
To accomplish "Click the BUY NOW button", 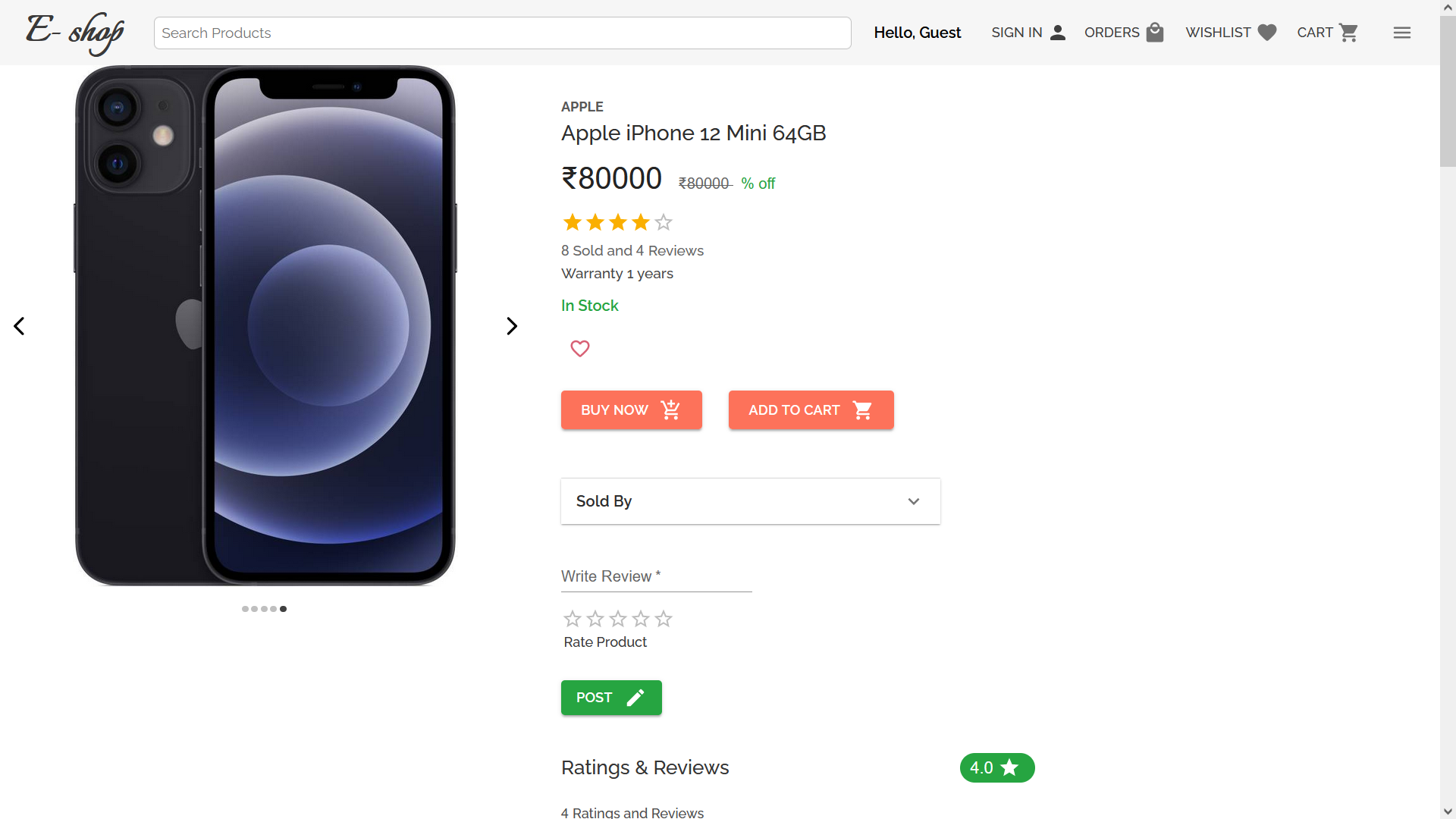I will pos(632,410).
